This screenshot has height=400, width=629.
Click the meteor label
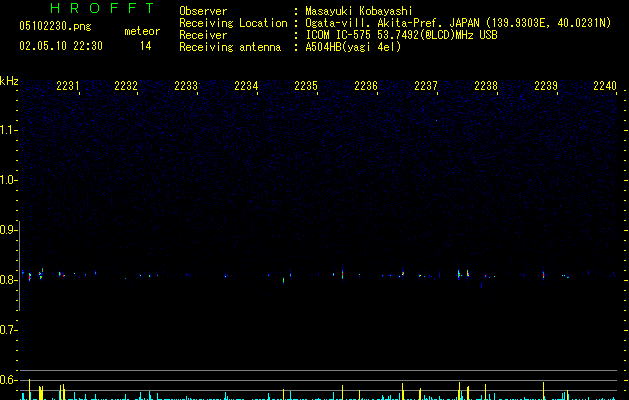[x=142, y=31]
